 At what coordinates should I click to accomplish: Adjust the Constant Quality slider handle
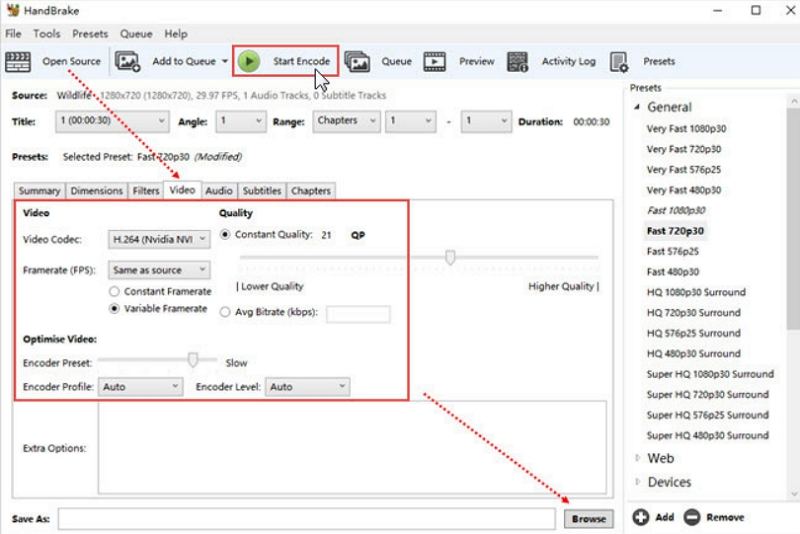tap(450, 257)
